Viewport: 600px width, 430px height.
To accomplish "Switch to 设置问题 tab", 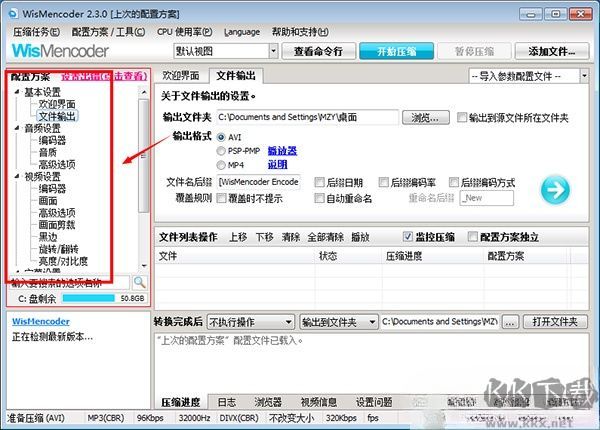I will (x=374, y=402).
